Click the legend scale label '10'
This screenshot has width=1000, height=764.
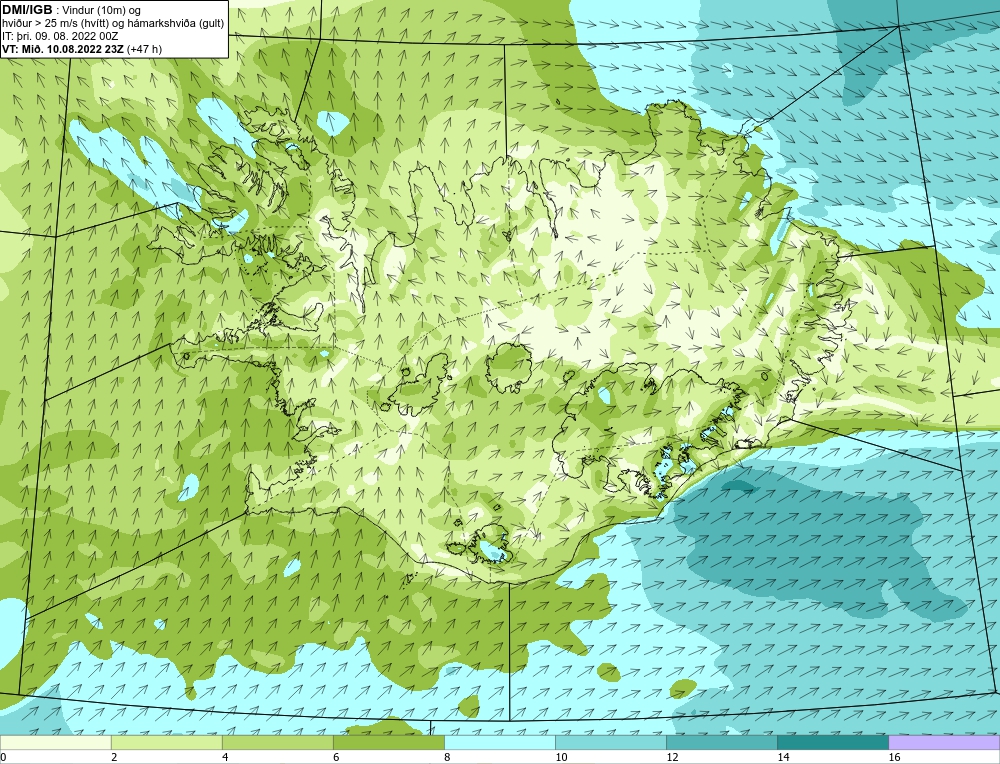point(561,757)
